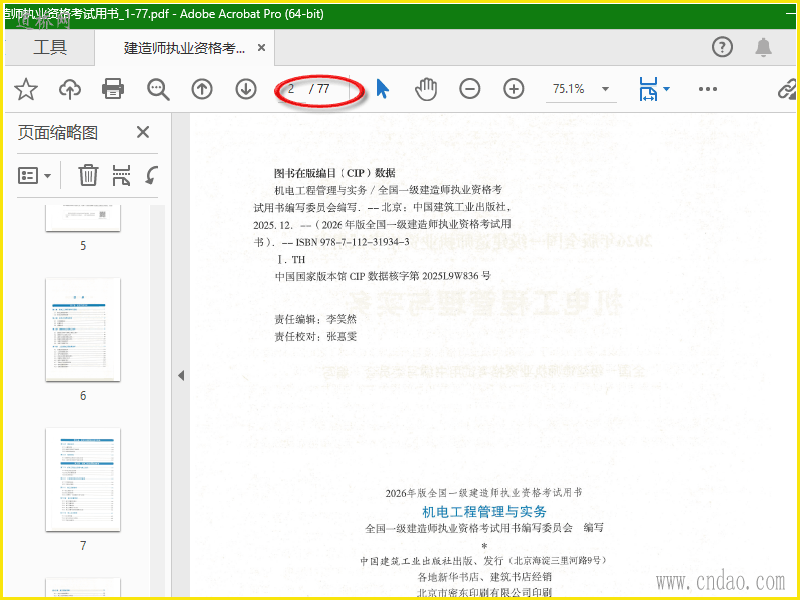
Task: Switch to the 建造师执业资格考 document tab
Action: [x=184, y=48]
